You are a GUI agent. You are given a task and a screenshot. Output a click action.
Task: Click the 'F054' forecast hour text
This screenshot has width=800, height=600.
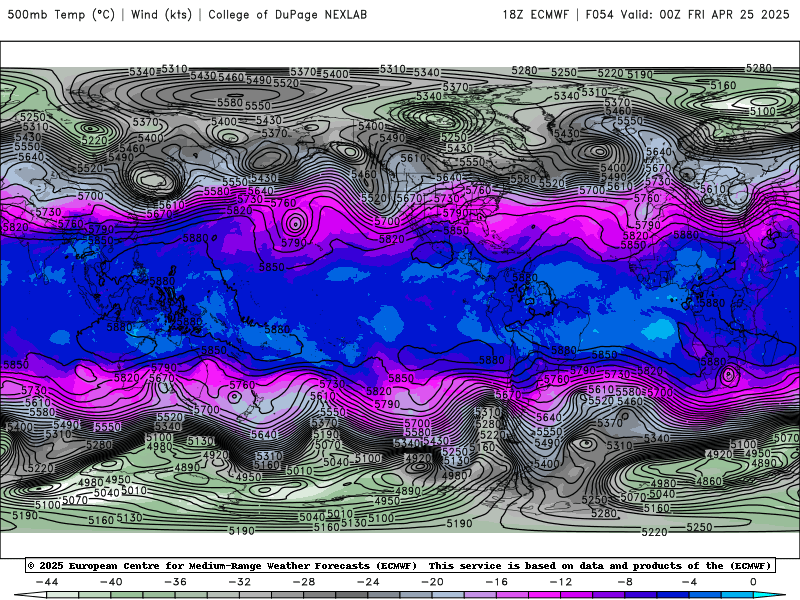tap(599, 14)
